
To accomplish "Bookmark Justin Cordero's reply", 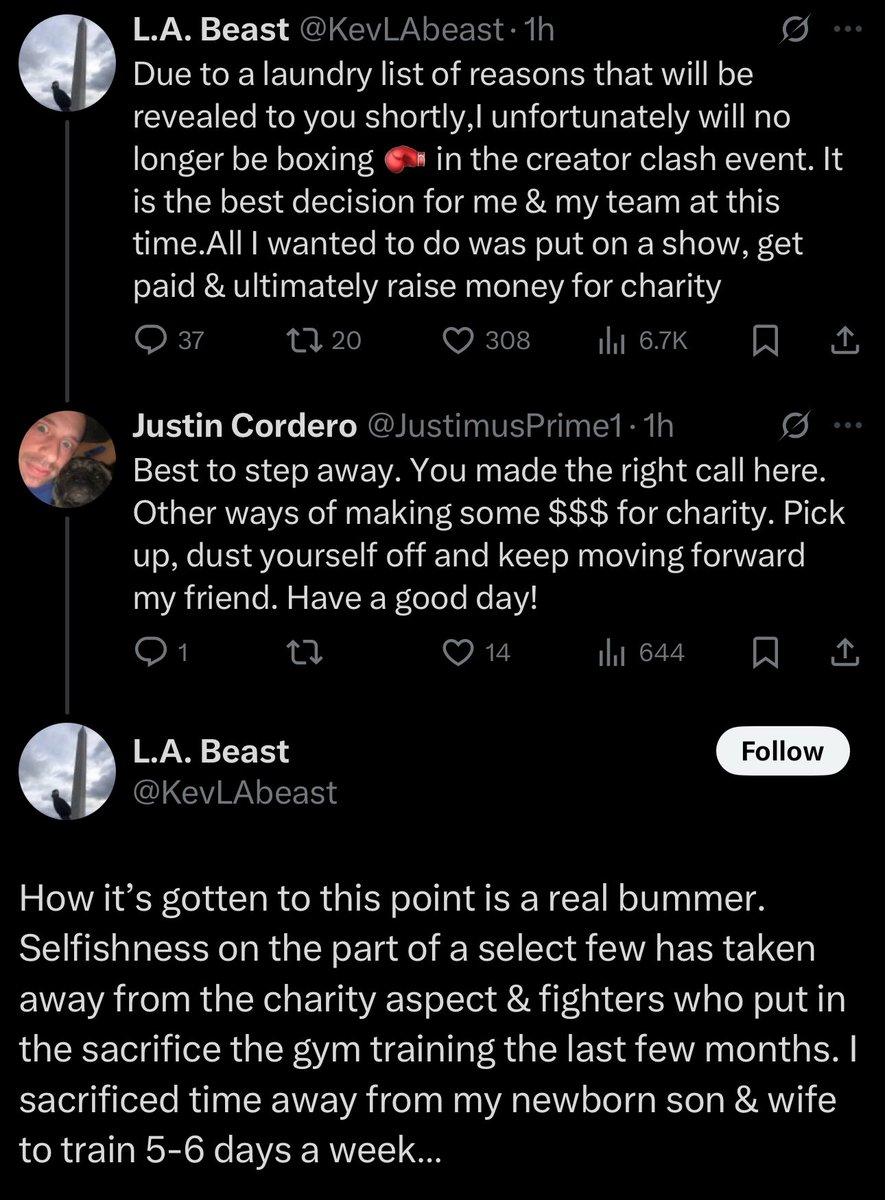I will click(x=765, y=653).
